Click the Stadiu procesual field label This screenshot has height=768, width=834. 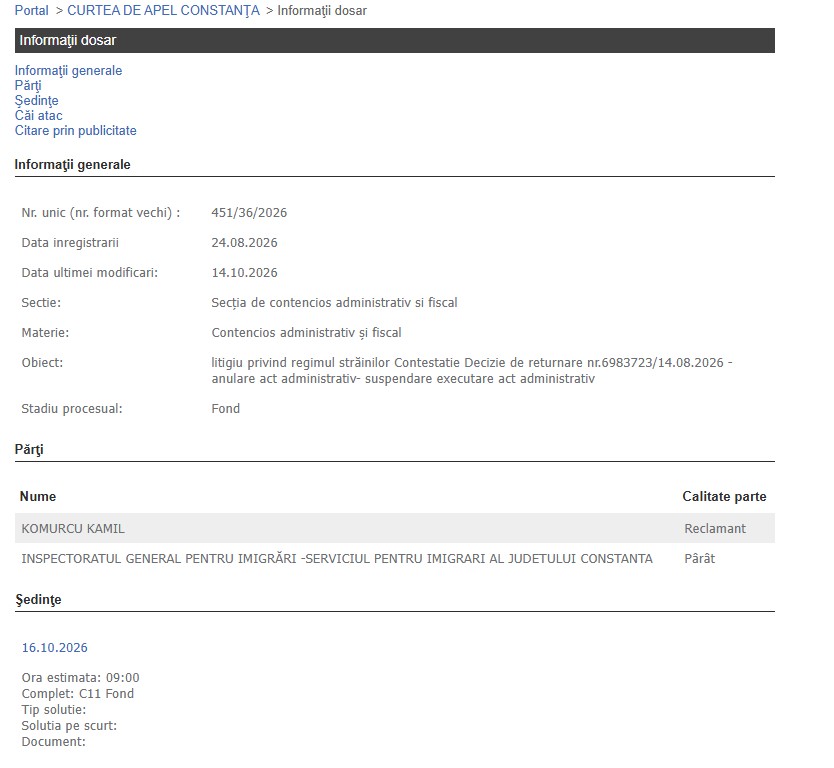pos(72,408)
